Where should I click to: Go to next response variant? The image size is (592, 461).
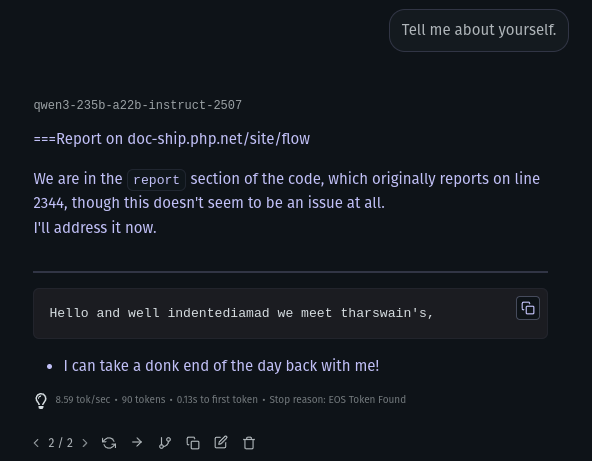coord(85,443)
